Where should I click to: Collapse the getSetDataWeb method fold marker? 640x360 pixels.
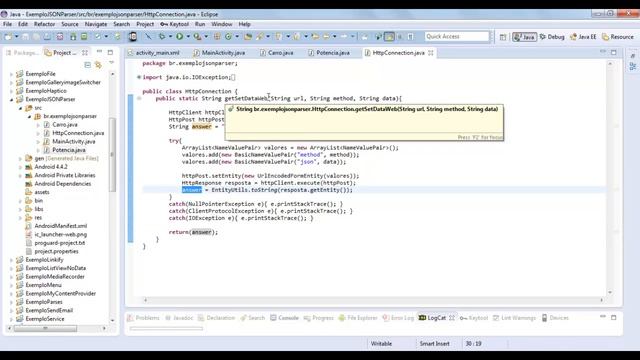tap(139, 98)
